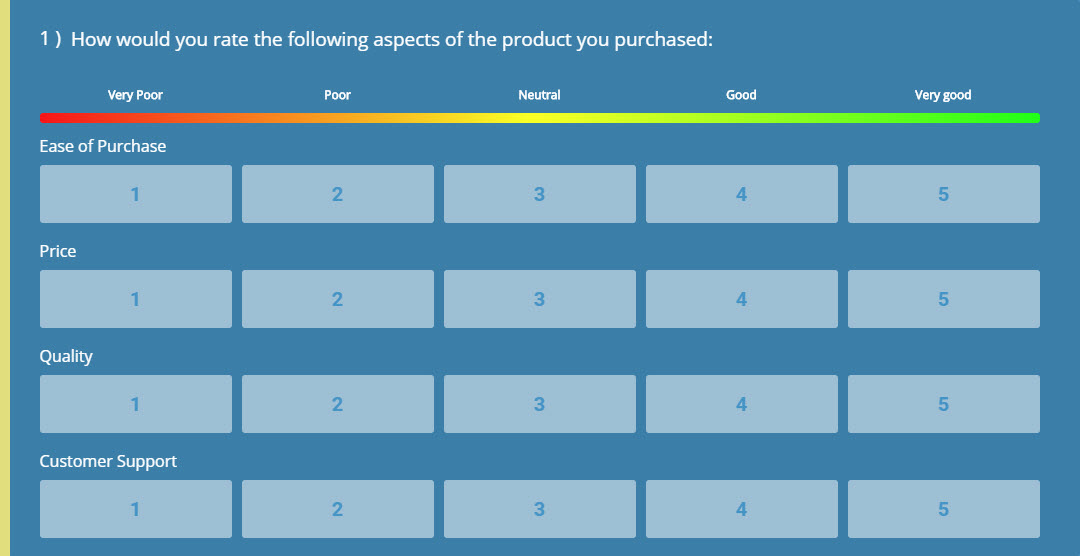Click the Very good scale label
Viewport: 1080px width, 556px height.
tap(943, 95)
